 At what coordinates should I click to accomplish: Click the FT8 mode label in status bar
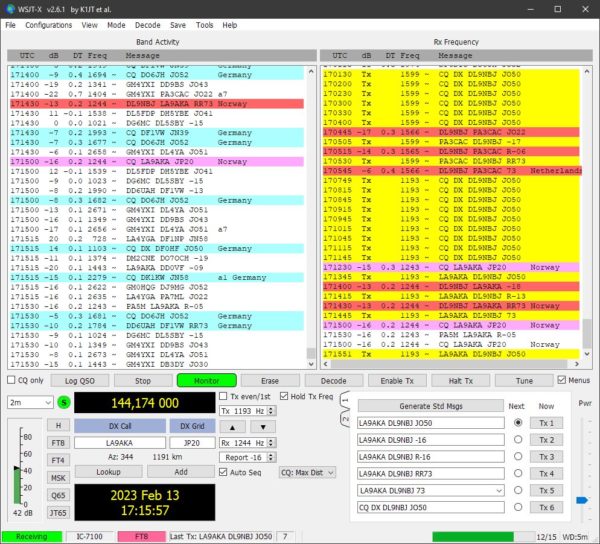tap(142, 536)
